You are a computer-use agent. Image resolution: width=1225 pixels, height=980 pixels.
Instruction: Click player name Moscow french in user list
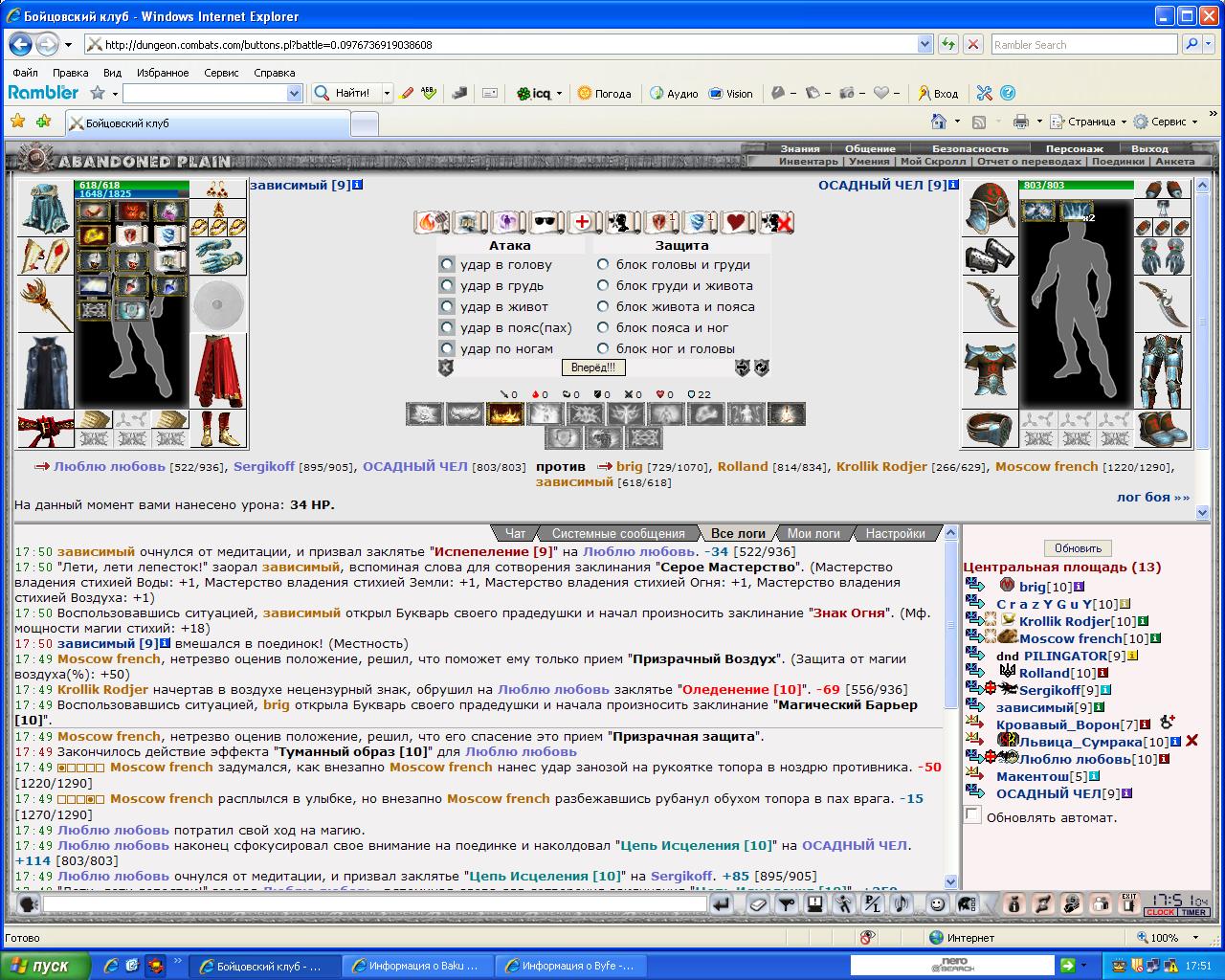click(x=1071, y=638)
